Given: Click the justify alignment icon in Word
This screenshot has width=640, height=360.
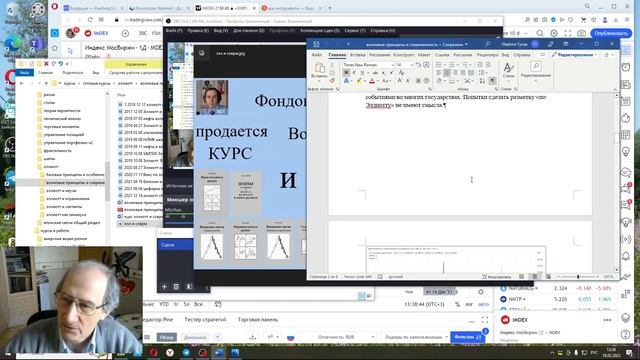Looking at the screenshot, I should pos(463,72).
